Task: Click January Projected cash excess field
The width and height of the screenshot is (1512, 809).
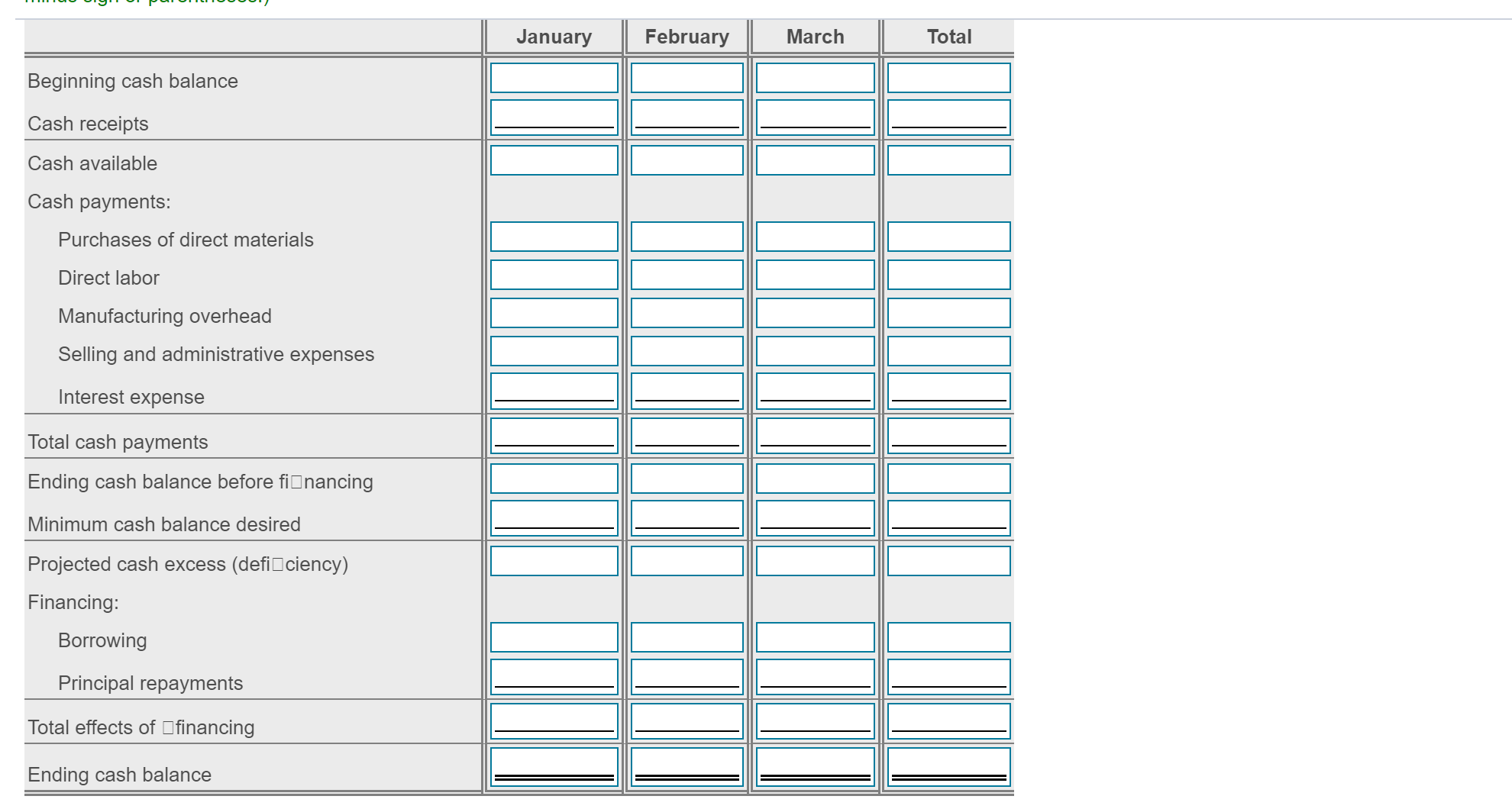Action: tap(554, 561)
